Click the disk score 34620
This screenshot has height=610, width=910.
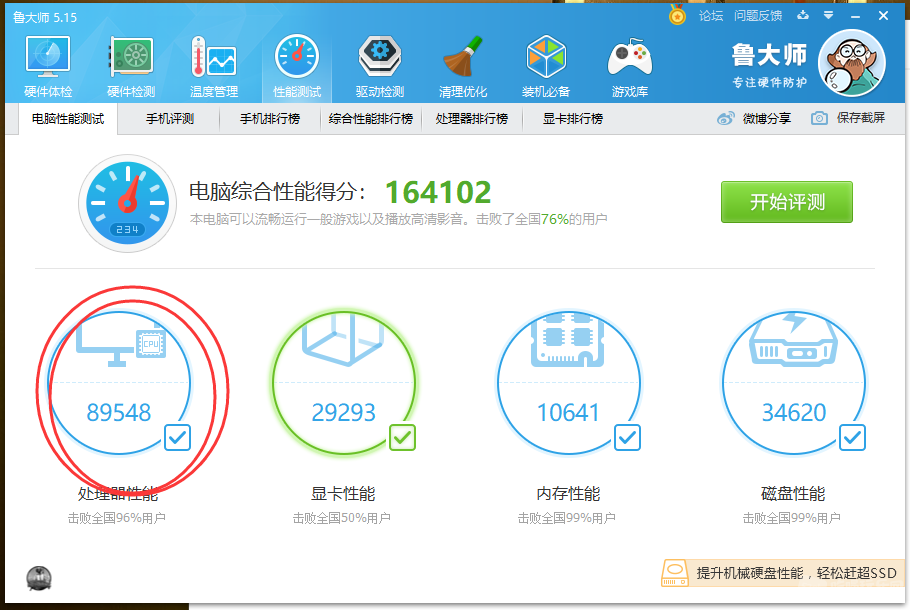point(793,413)
